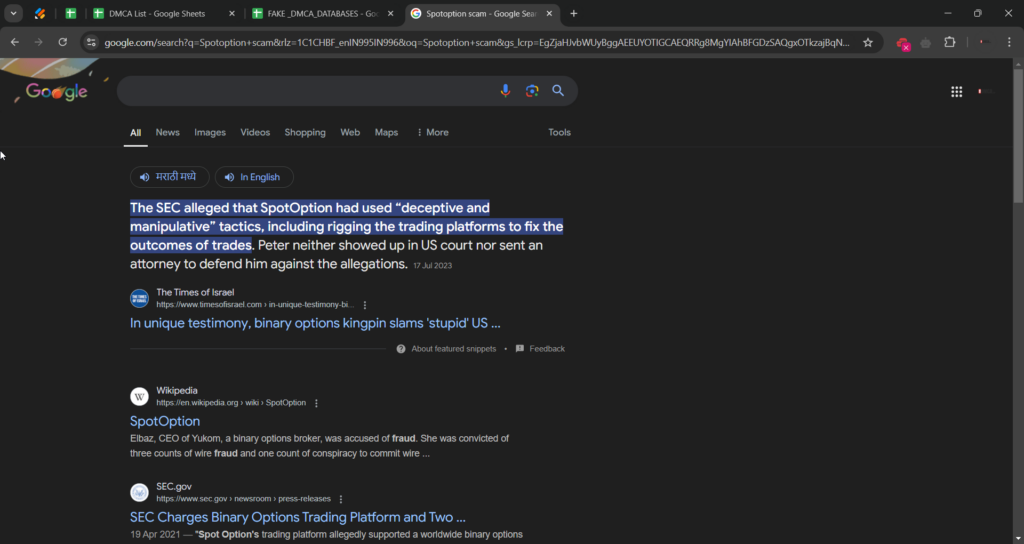Screen dimensions: 1024x544
Task: Open options for SEC.gov result
Action: 340,499
